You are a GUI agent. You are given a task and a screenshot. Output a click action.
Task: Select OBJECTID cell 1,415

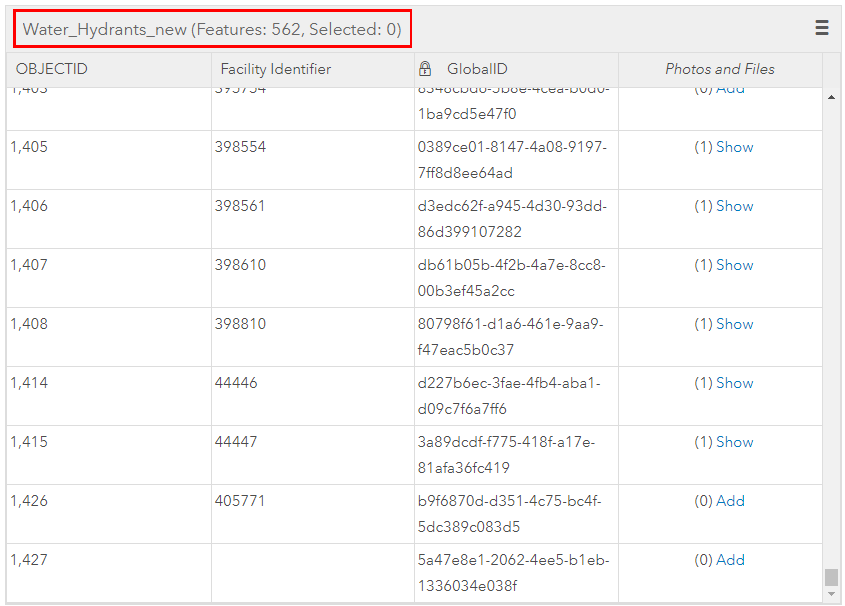(x=108, y=455)
